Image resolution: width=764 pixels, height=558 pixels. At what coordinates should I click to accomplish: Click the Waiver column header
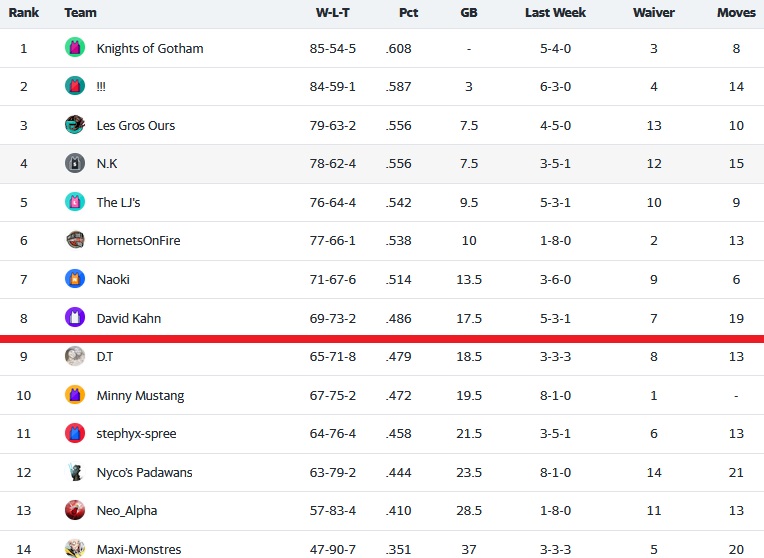[x=653, y=13]
